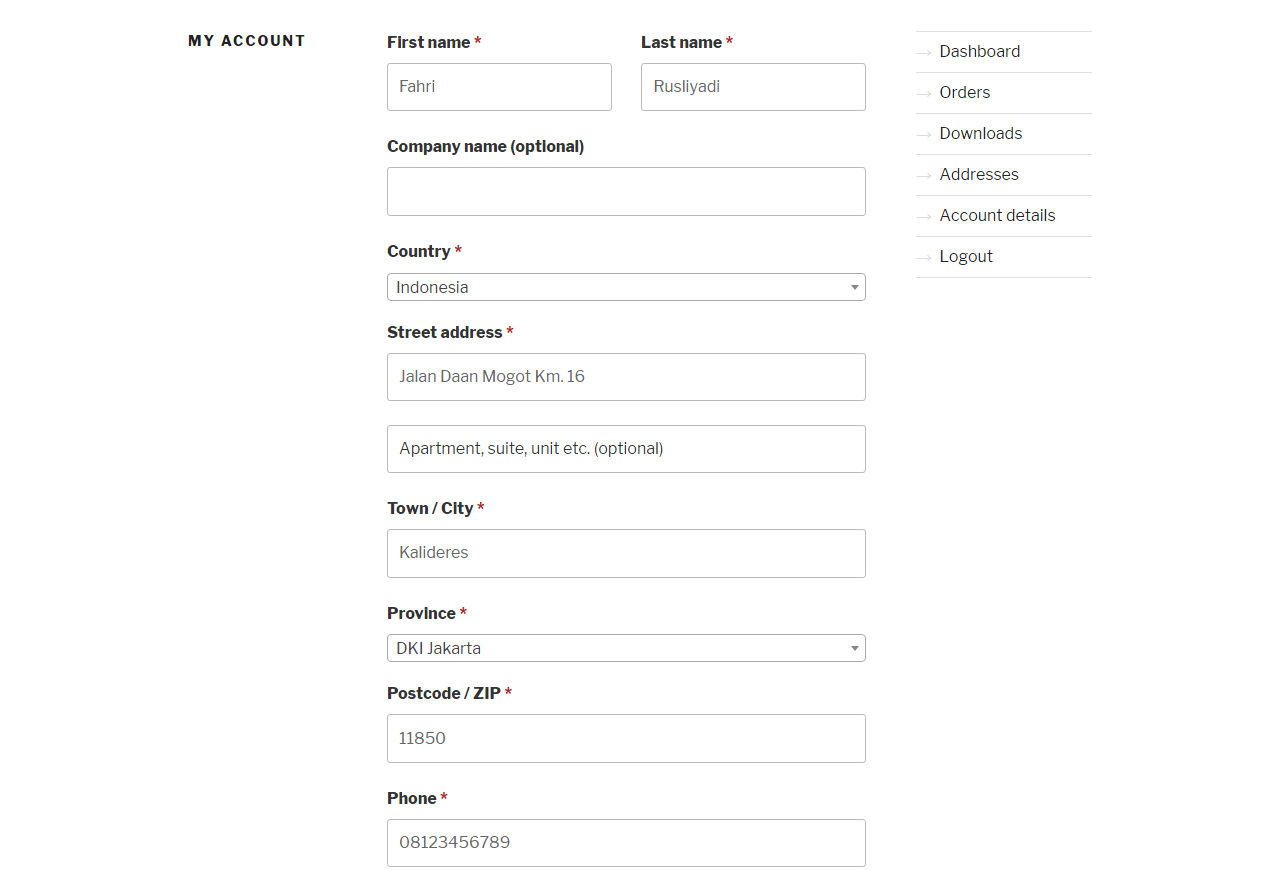
Task: Click into the Last name field
Action: coord(753,87)
